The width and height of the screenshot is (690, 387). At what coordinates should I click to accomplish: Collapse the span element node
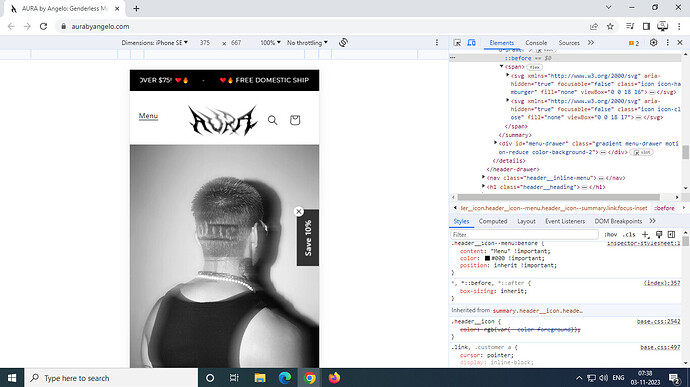501,66
